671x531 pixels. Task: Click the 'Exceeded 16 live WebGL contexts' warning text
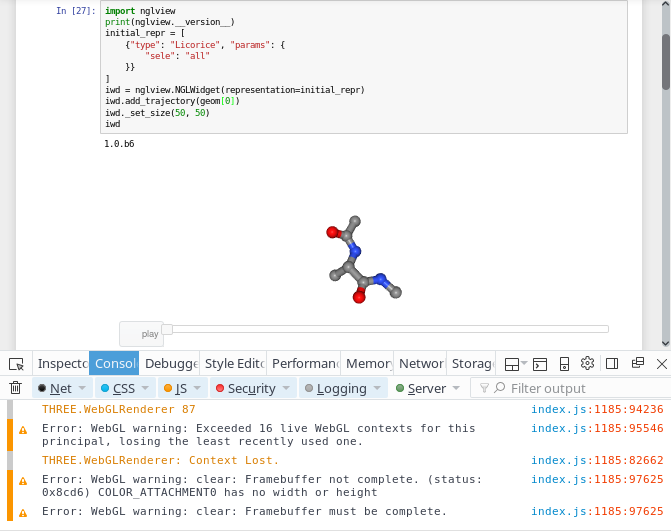[258, 435]
